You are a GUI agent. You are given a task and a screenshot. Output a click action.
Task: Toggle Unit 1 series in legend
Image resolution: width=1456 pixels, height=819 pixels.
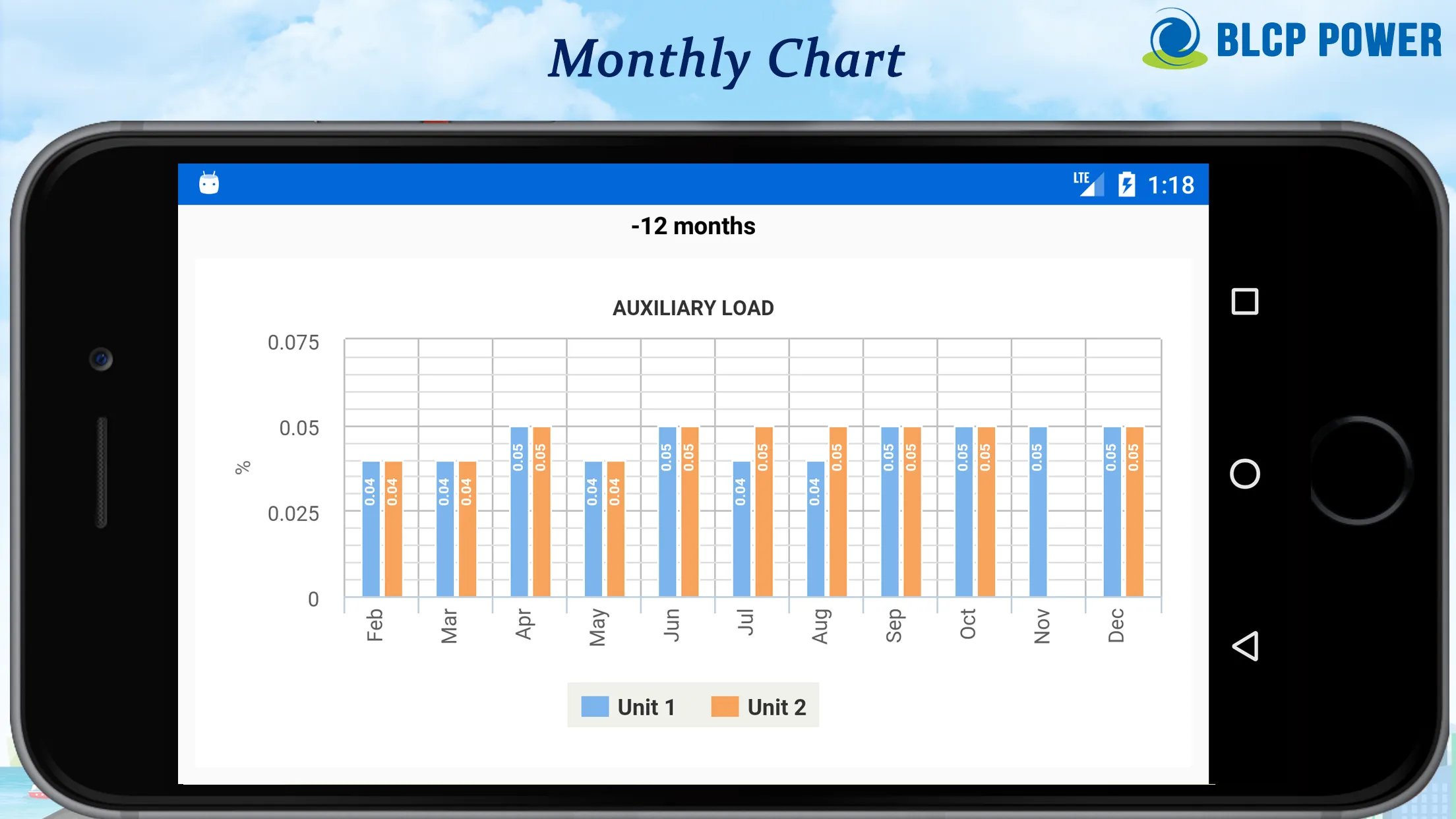click(x=628, y=707)
